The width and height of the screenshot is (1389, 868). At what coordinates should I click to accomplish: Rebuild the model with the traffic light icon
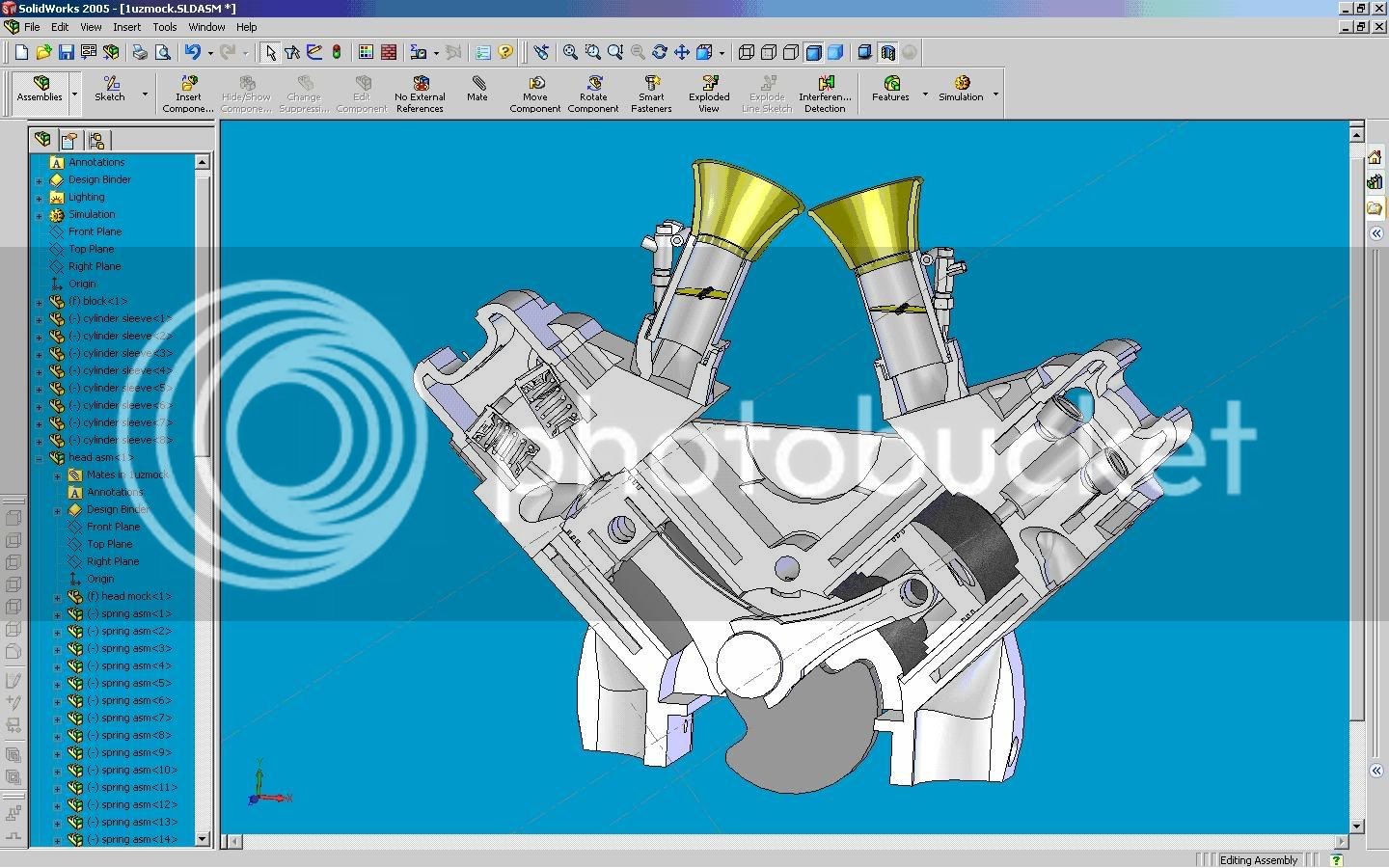coord(337,52)
